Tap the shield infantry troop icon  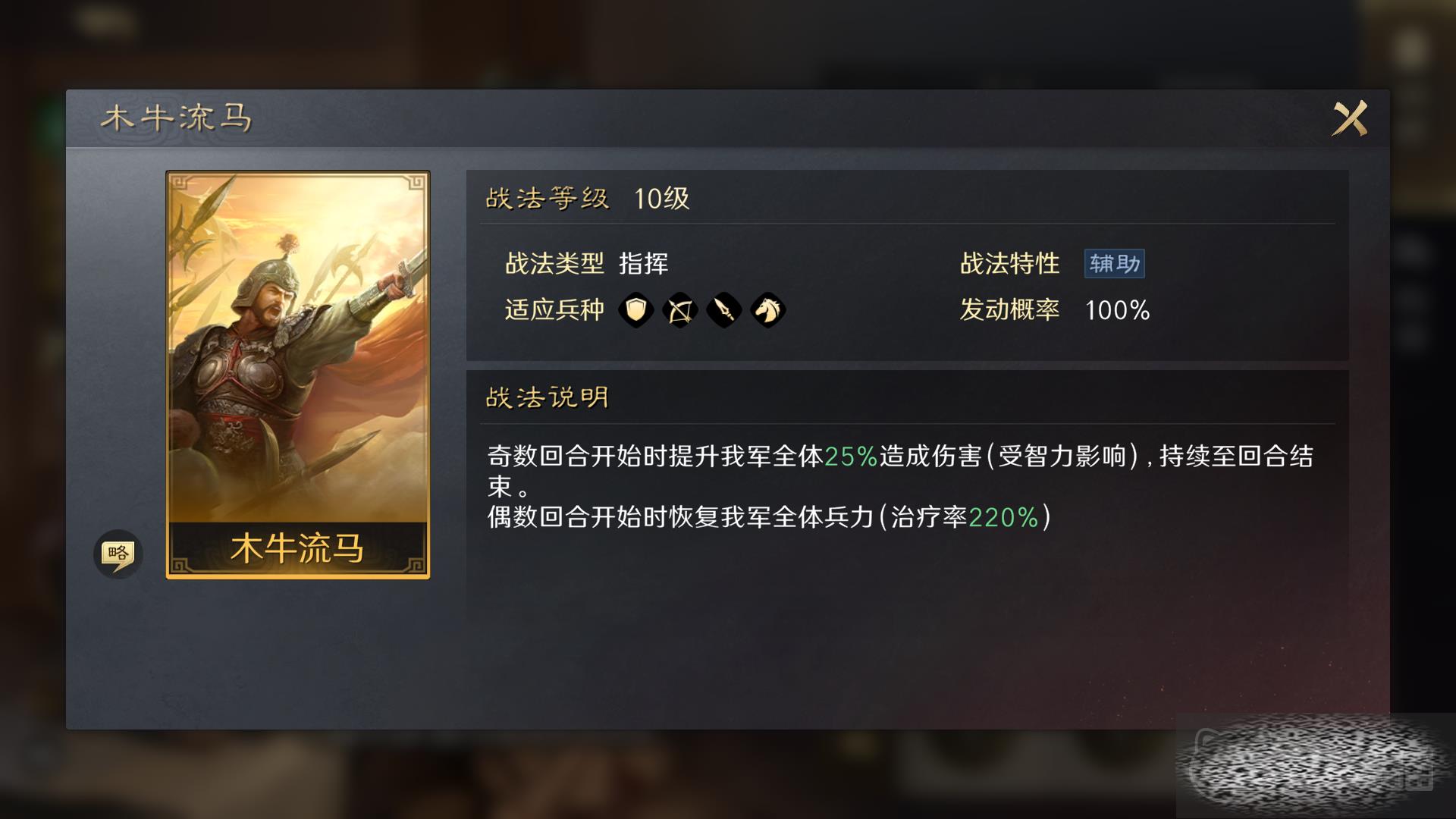(635, 309)
